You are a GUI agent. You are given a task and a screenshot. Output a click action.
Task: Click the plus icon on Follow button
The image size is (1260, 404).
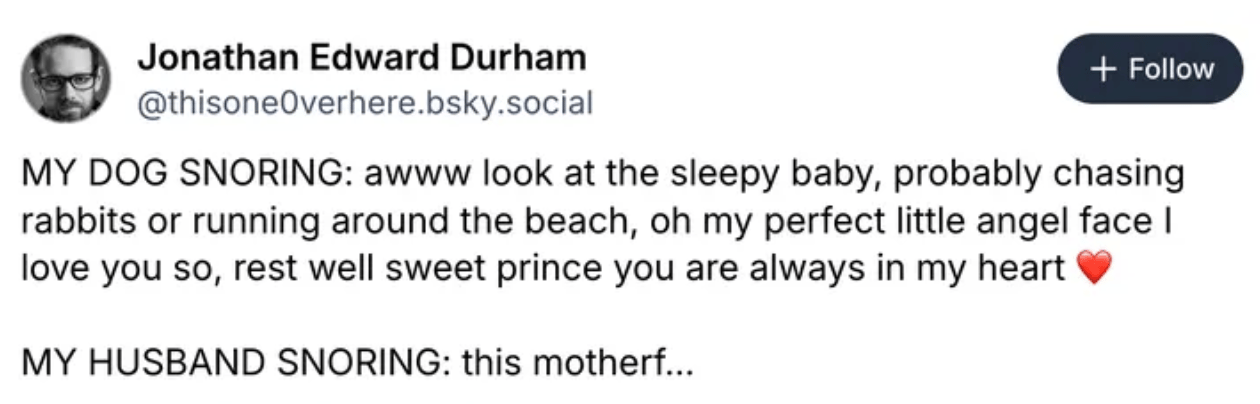pyautogui.click(x=1102, y=69)
